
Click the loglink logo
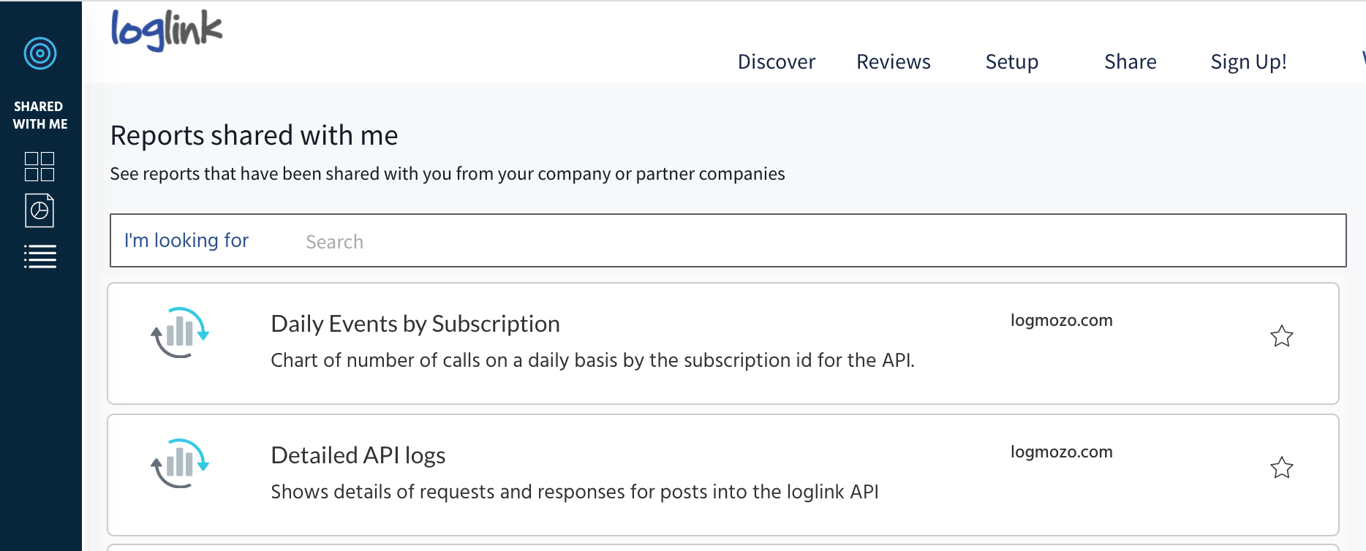coord(166,30)
